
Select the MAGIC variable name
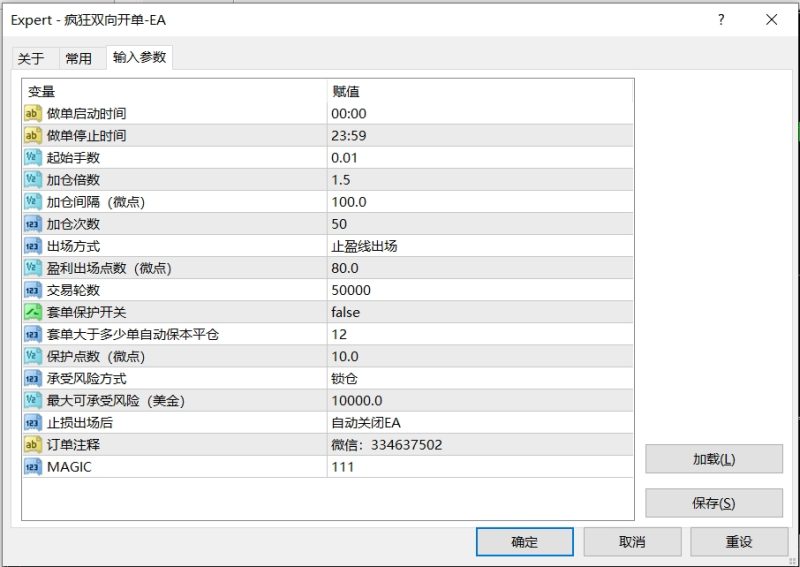coord(69,466)
